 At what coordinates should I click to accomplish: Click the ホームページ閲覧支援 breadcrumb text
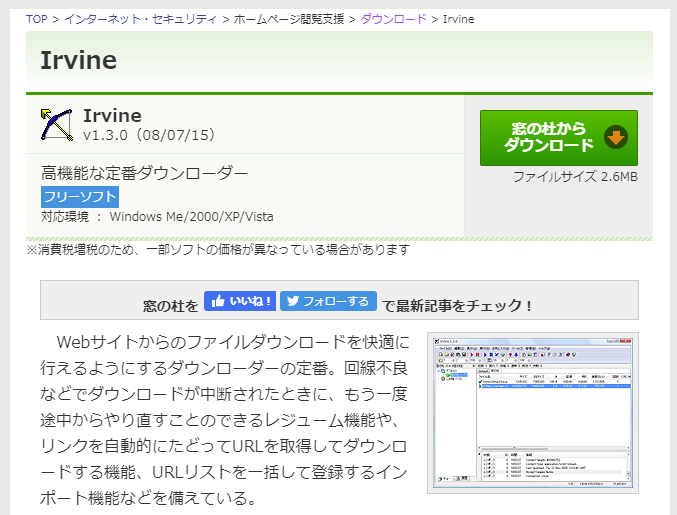pyautogui.click(x=289, y=19)
